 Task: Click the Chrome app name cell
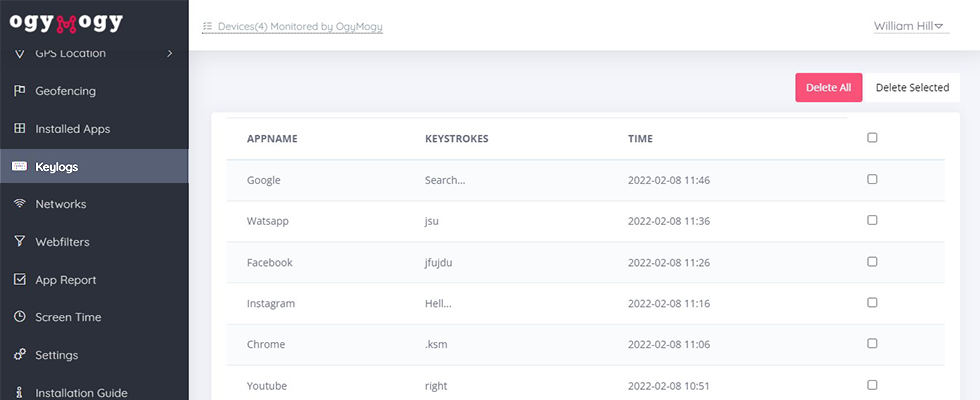tap(266, 344)
